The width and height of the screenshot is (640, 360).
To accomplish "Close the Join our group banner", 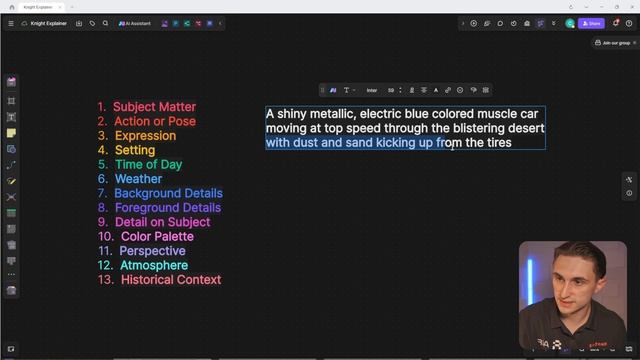I will pos(634,43).
